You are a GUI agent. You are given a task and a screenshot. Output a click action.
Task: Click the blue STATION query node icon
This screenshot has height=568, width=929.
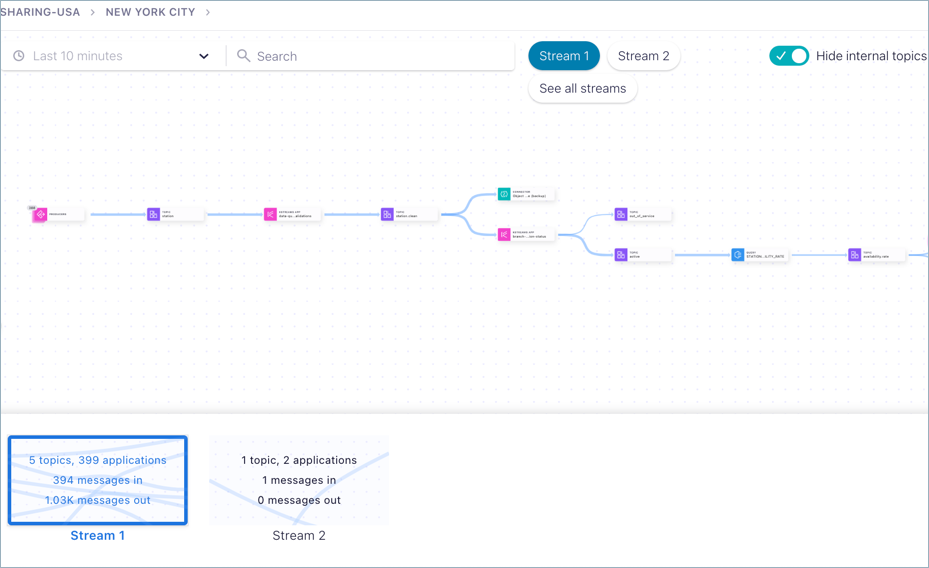[x=738, y=255]
